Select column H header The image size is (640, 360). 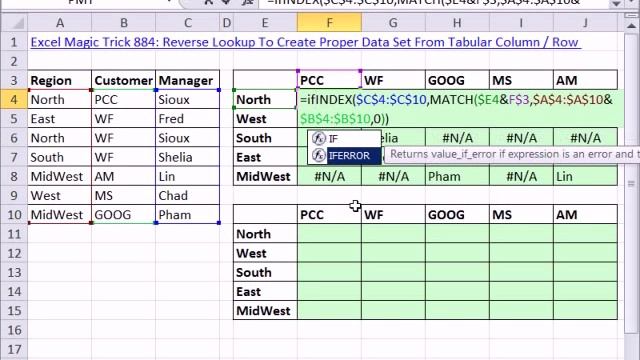pyautogui.click(x=457, y=23)
